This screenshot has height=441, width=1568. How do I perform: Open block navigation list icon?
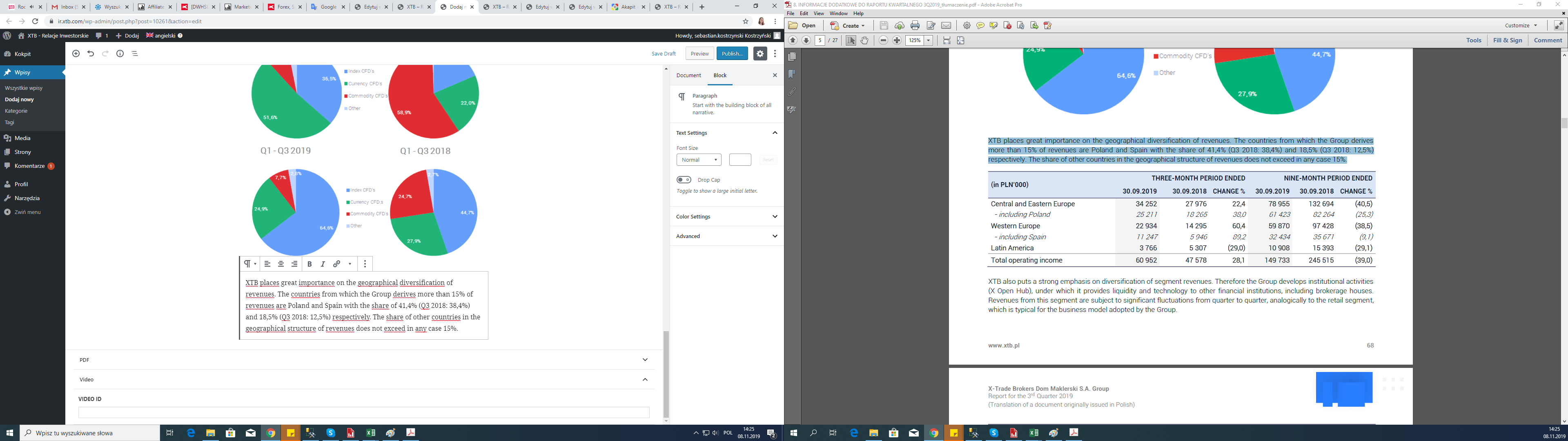(135, 53)
